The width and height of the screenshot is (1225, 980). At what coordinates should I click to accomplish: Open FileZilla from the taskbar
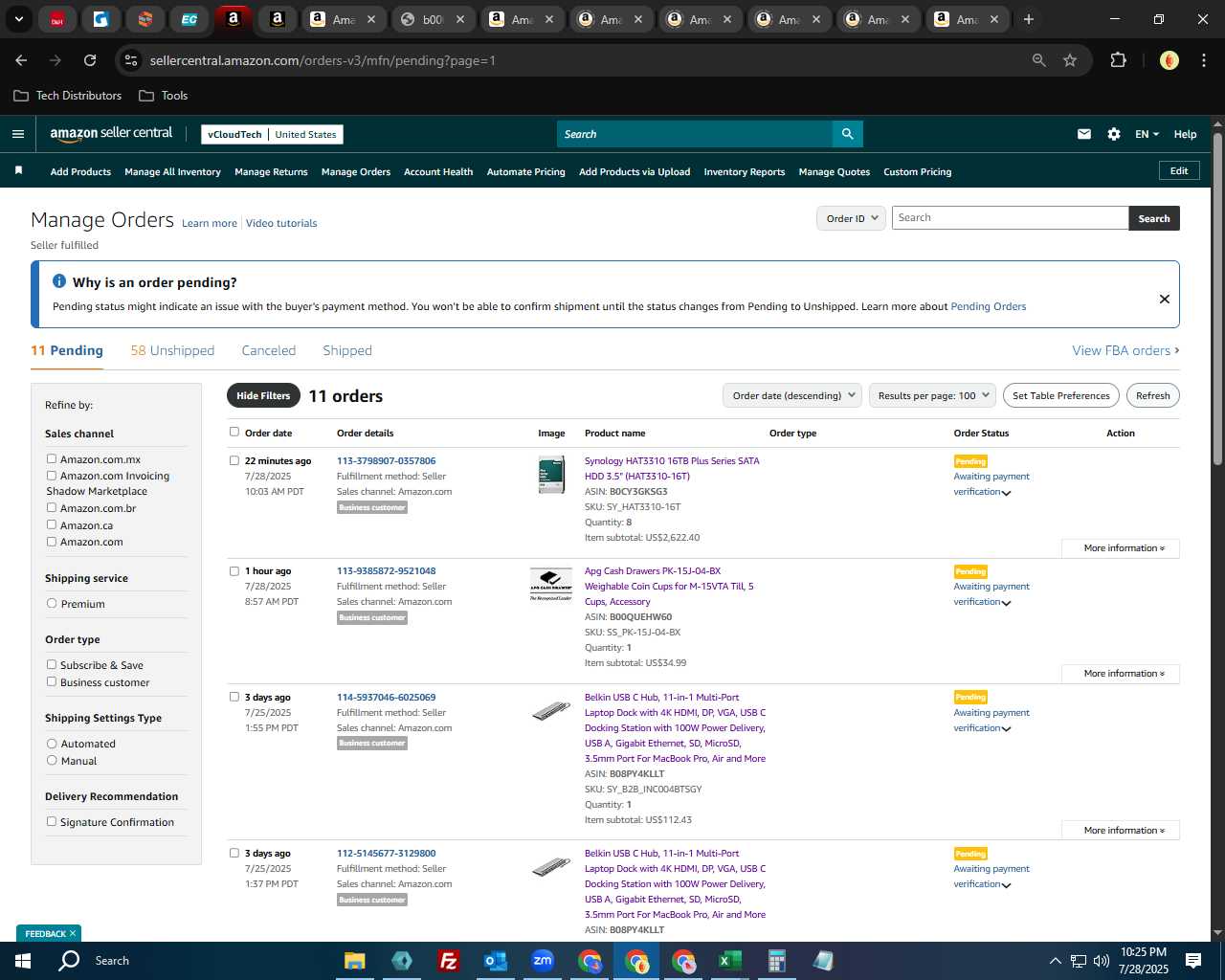pyautogui.click(x=448, y=960)
